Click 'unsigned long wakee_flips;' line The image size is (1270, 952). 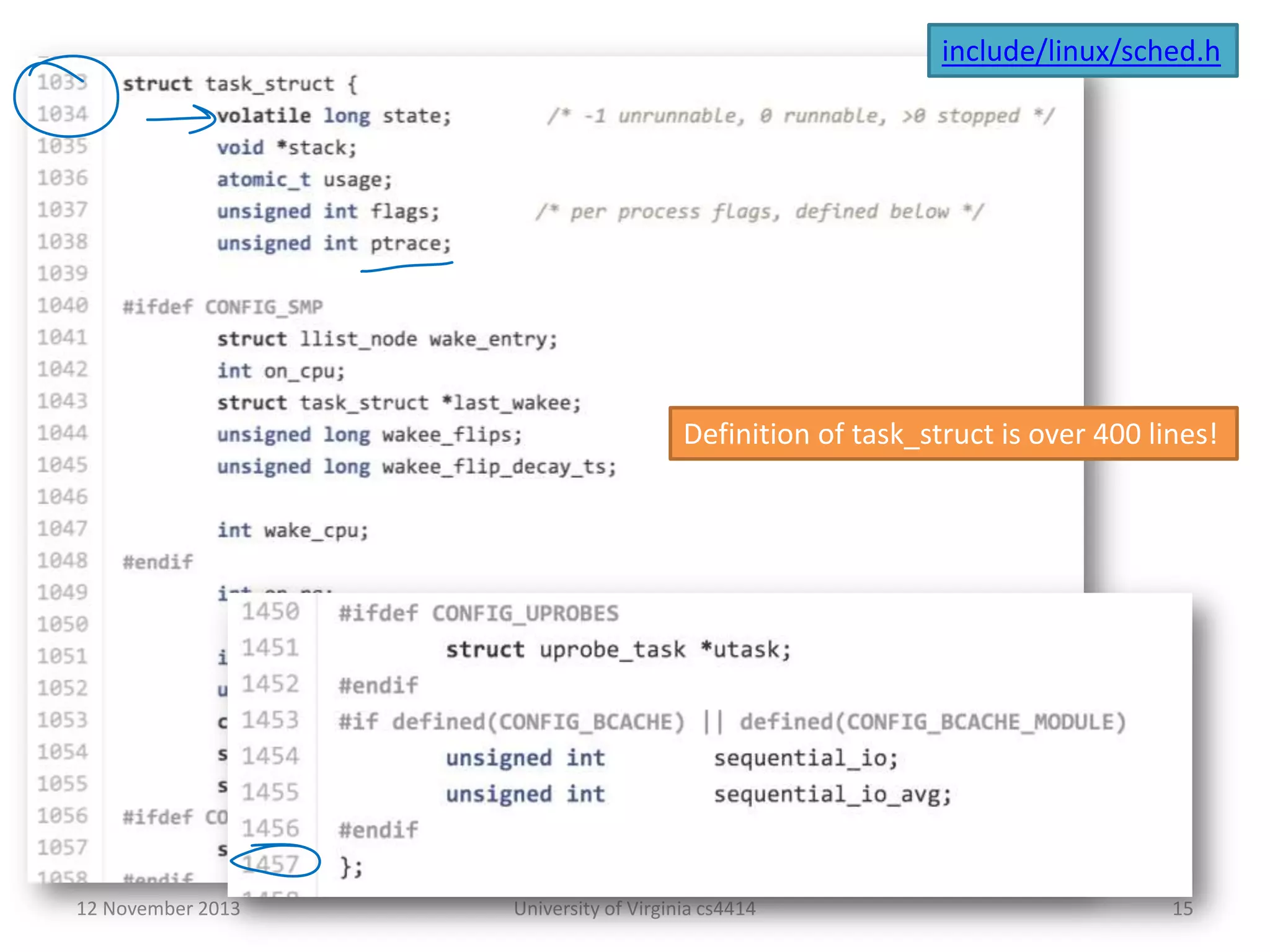(370, 435)
